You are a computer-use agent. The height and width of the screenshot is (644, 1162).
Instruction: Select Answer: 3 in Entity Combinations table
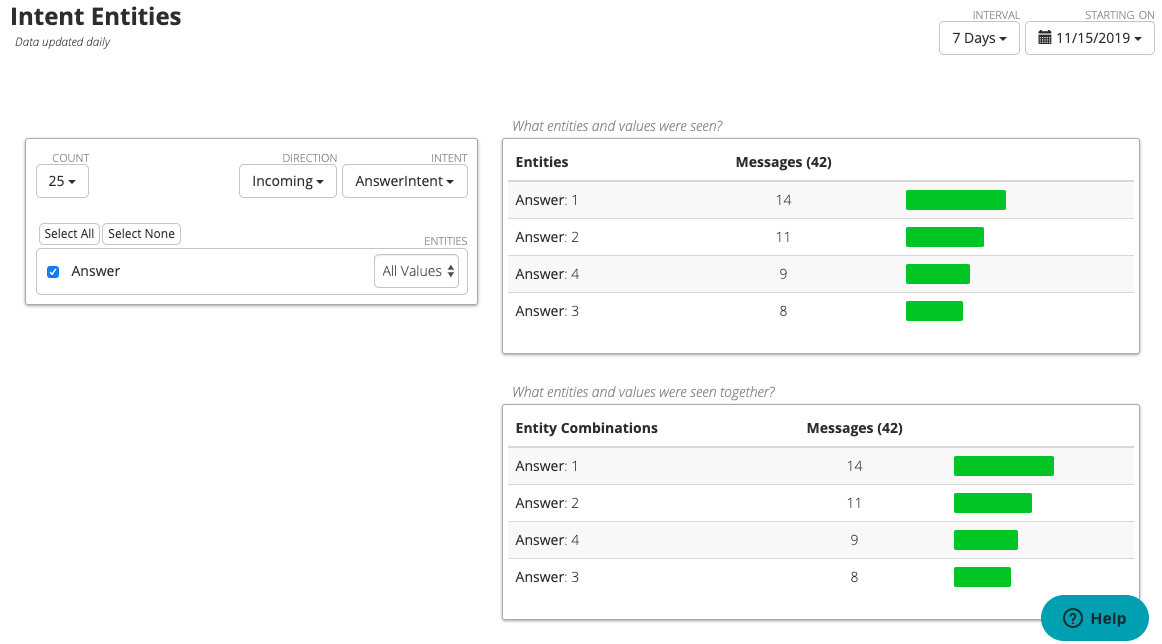coord(547,577)
